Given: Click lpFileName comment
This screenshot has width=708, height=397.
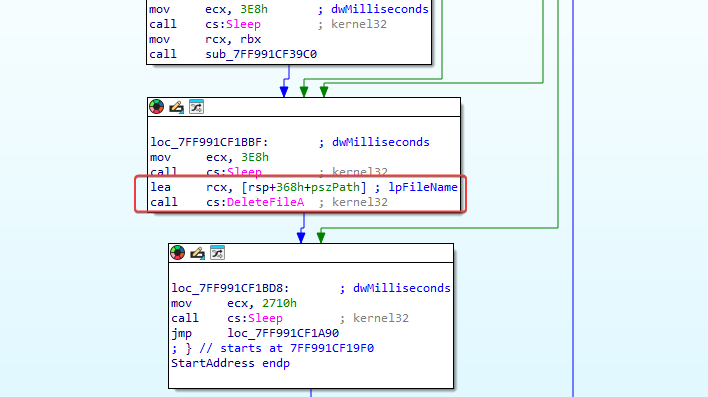Looking at the screenshot, I should (423, 187).
